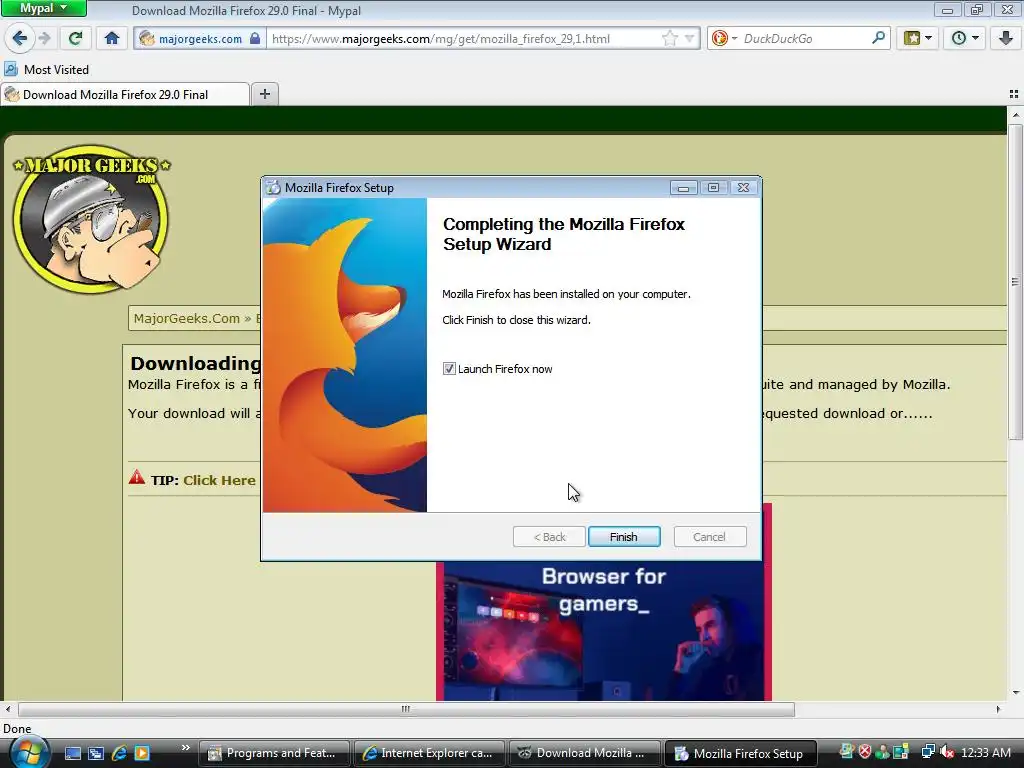Open the URL history dropdown arrow

(x=689, y=39)
